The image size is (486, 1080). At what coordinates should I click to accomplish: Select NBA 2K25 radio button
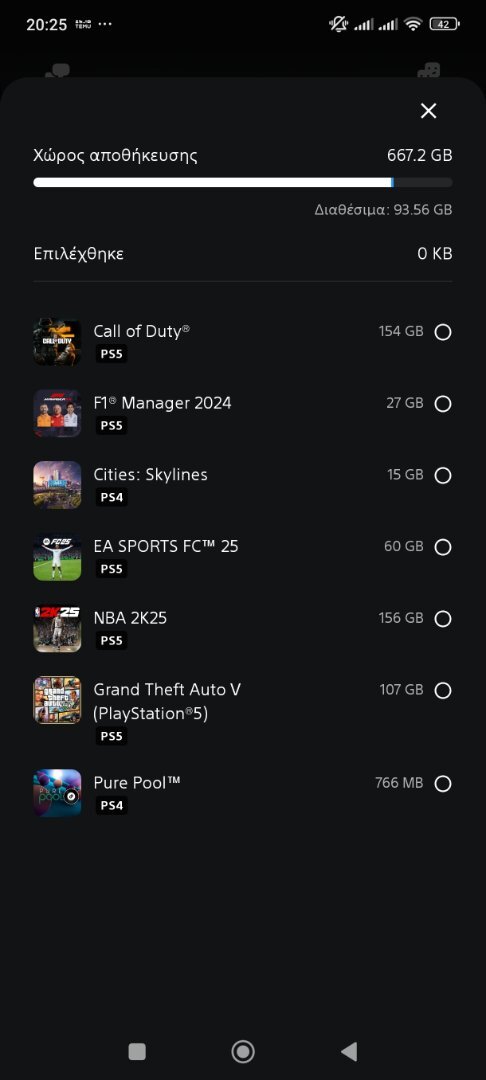(x=443, y=619)
